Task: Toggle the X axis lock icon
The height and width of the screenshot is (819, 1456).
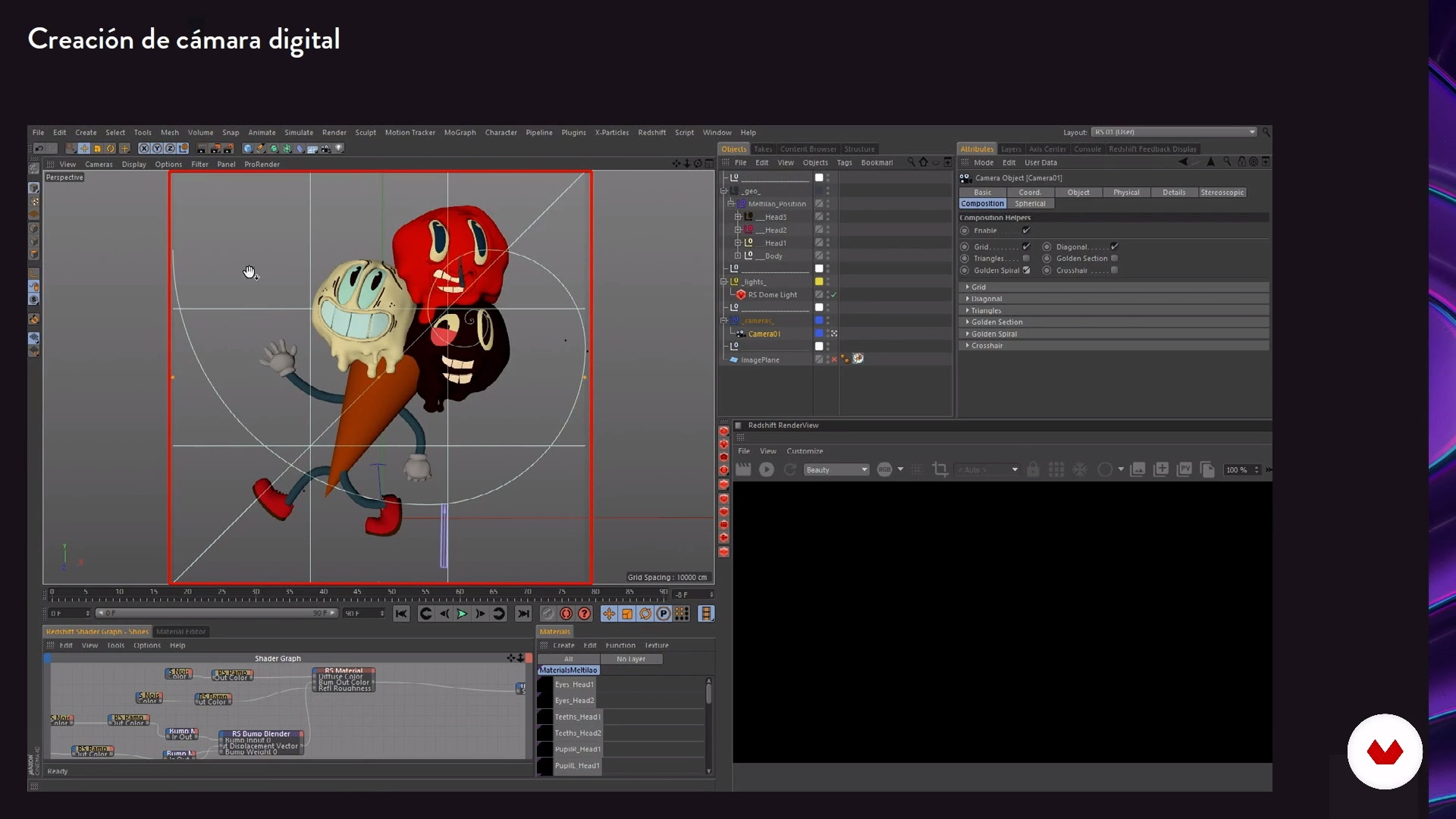Action: pos(144,149)
